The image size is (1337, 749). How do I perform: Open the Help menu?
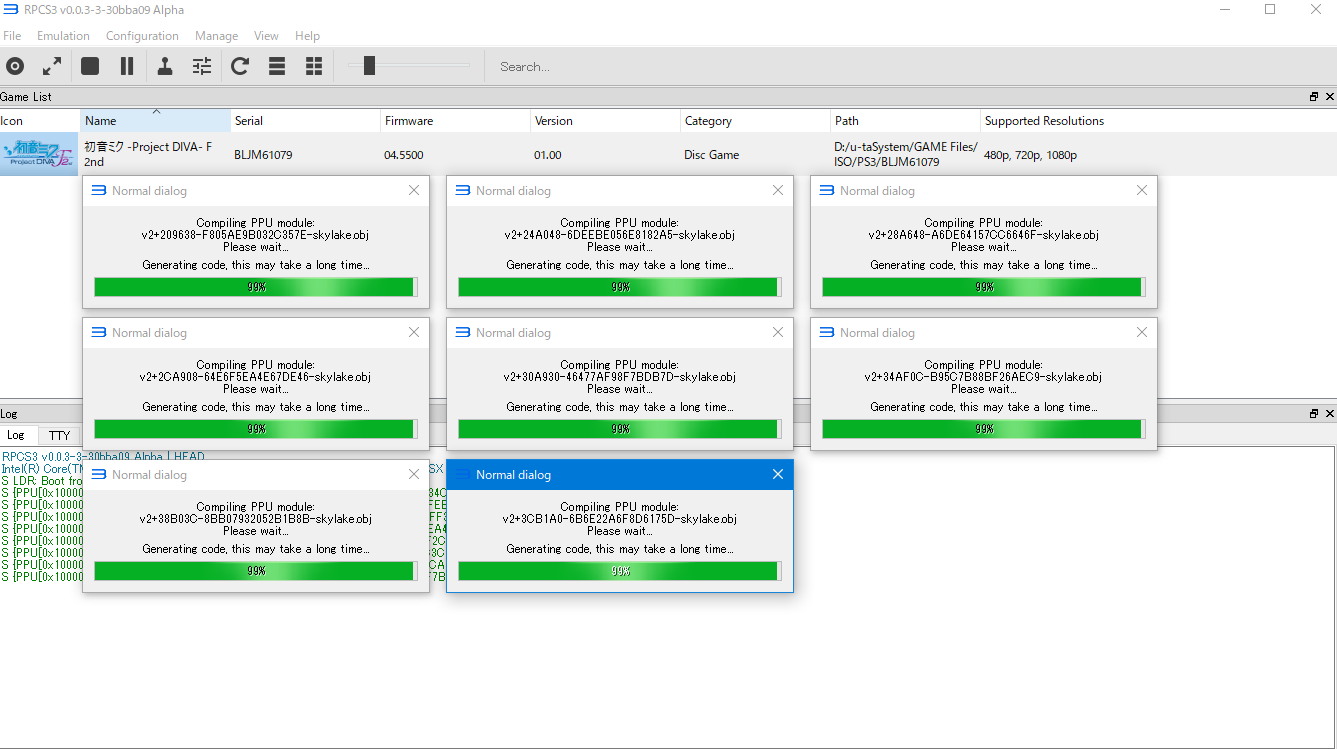point(307,36)
